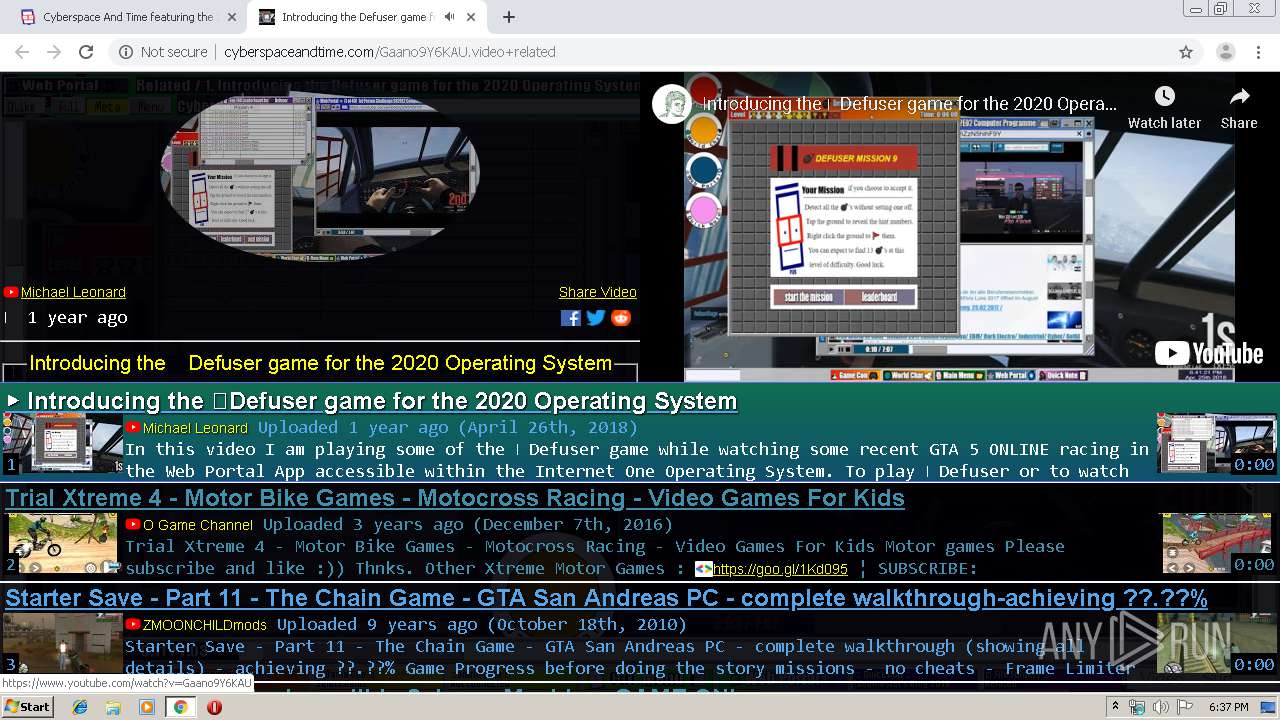Viewport: 1280px width, 720px height.
Task: Click right-side thumbnail of Trial Xtreme video
Action: pos(1216,543)
